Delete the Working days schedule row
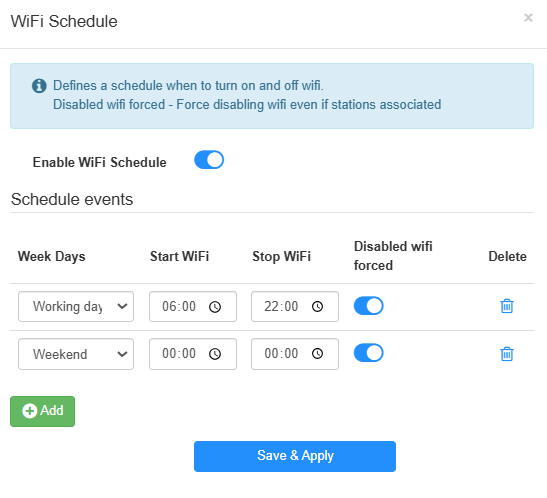The height and width of the screenshot is (498, 547). coord(507,306)
